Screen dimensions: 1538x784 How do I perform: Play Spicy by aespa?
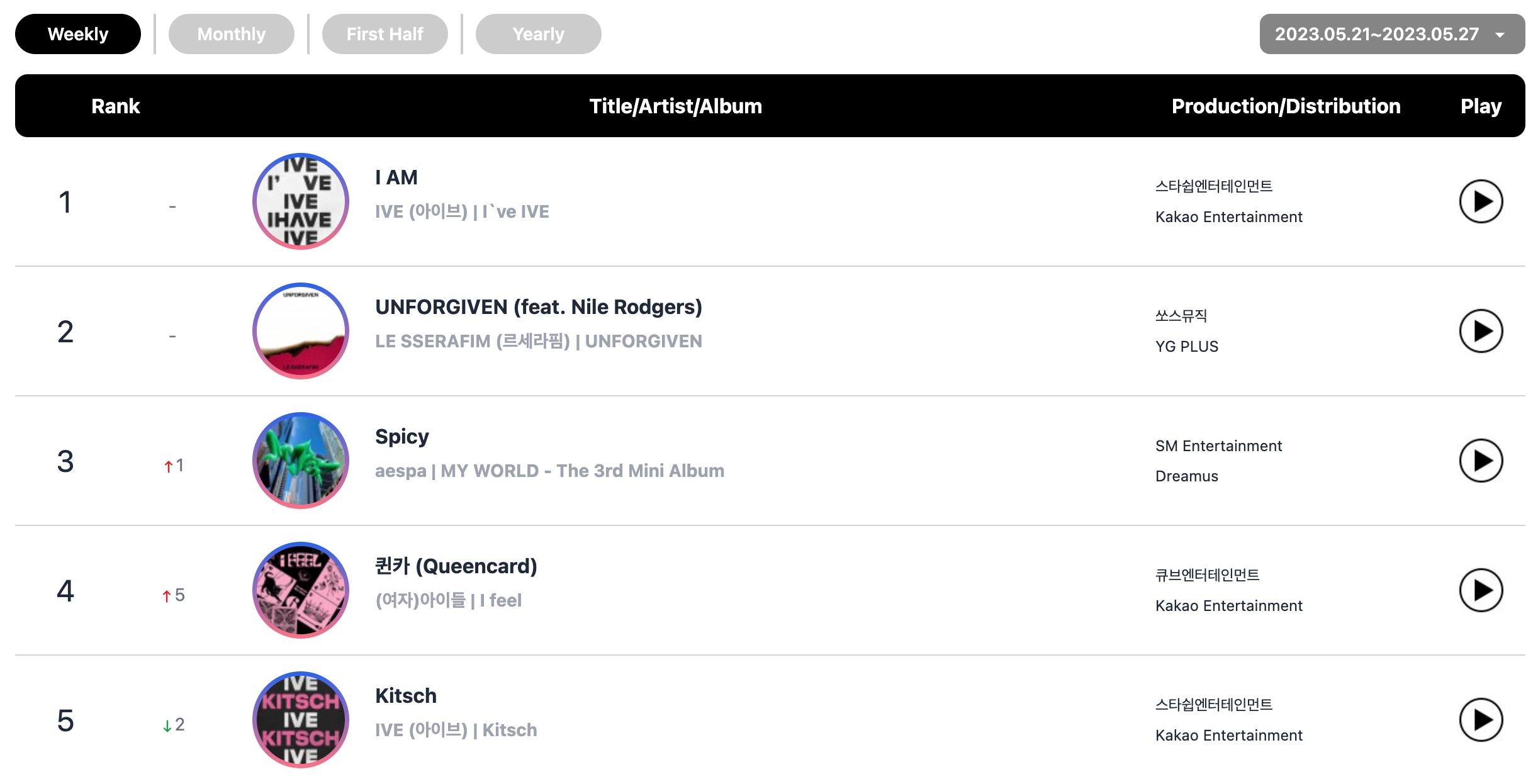coord(1481,461)
